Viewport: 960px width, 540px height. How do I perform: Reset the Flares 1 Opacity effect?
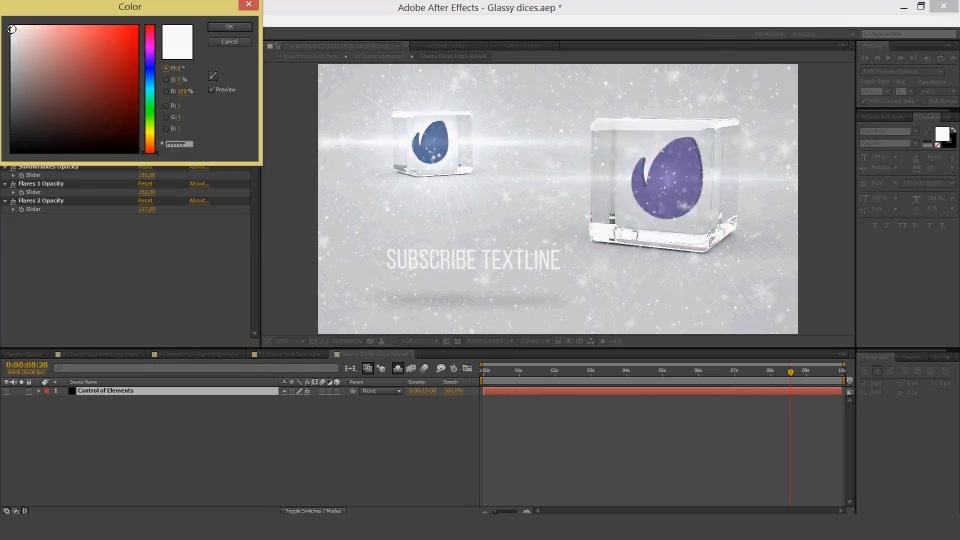[x=145, y=184]
